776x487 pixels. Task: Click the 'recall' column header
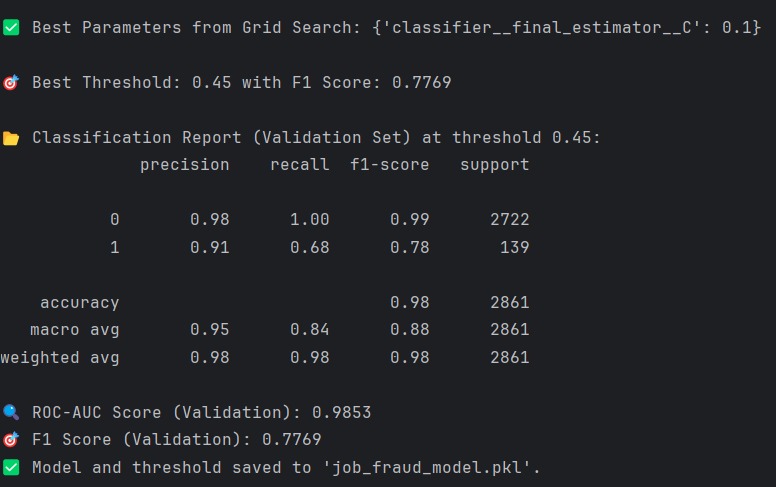pyautogui.click(x=299, y=164)
